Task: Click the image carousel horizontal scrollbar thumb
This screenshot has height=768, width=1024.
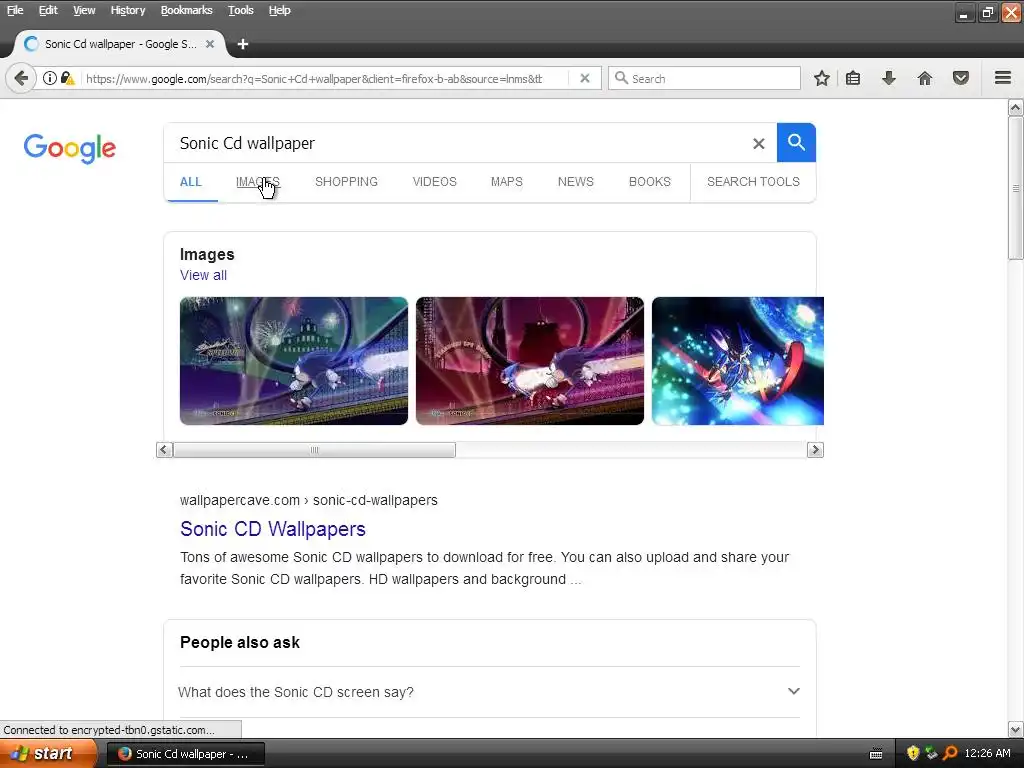Action: click(x=314, y=450)
